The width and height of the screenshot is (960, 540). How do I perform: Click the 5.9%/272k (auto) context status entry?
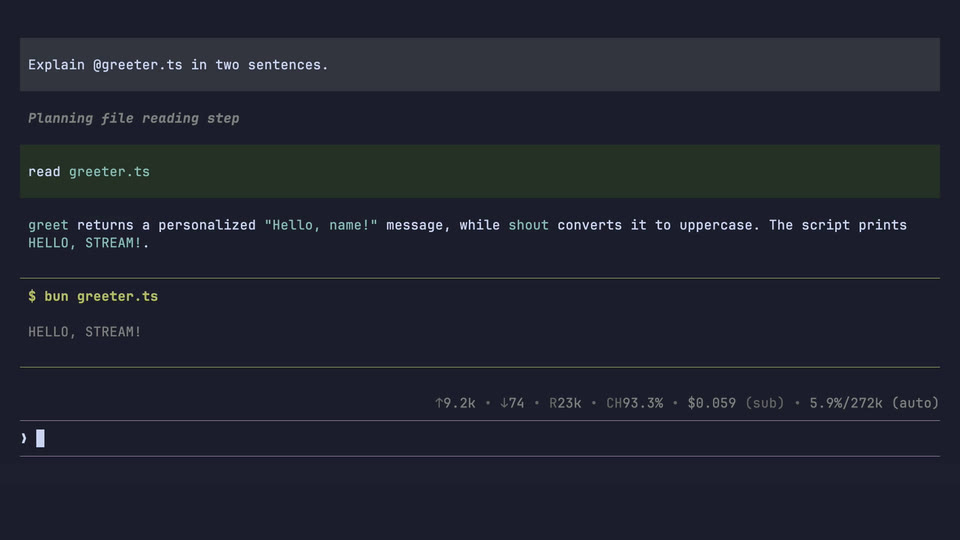(x=874, y=403)
